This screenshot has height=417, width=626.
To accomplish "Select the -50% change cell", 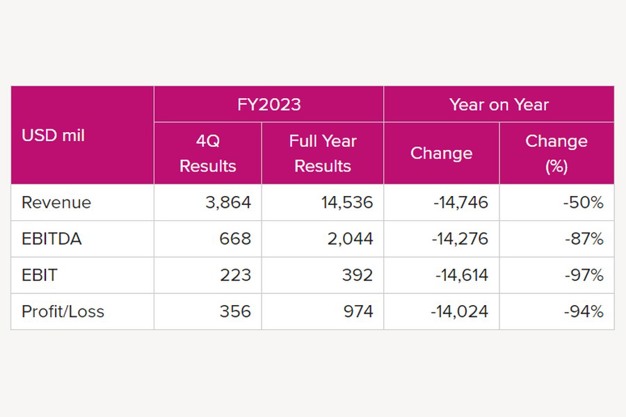I will [x=582, y=202].
